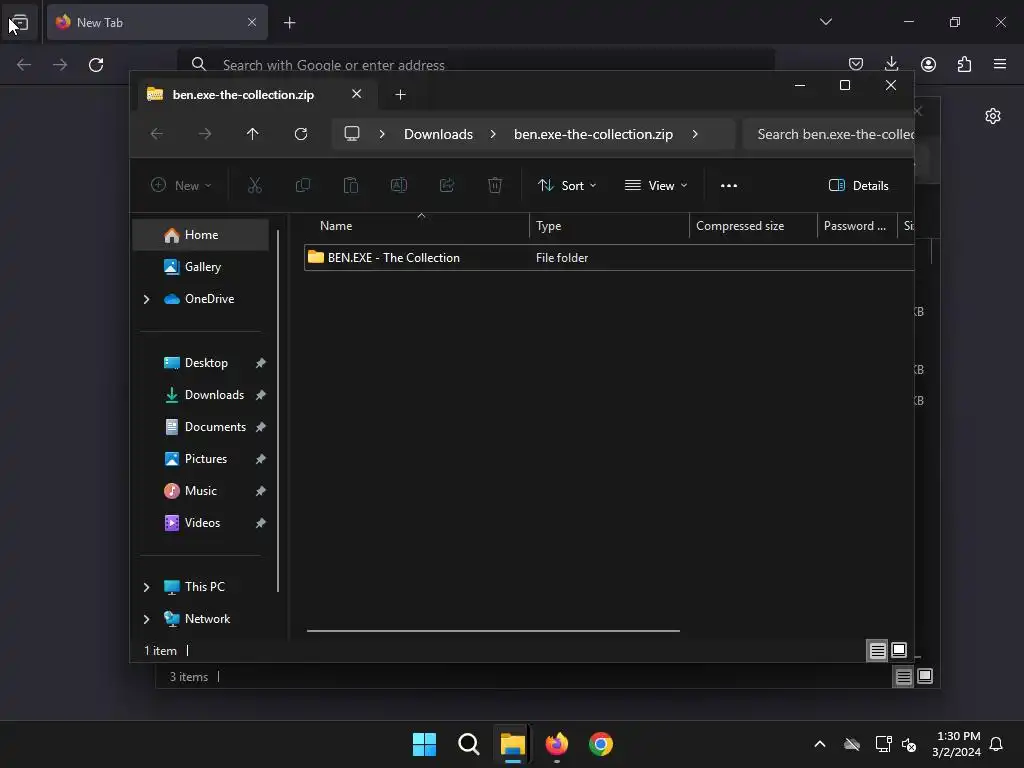Open the View dropdown menu
This screenshot has height=768, width=1024.
click(x=656, y=185)
